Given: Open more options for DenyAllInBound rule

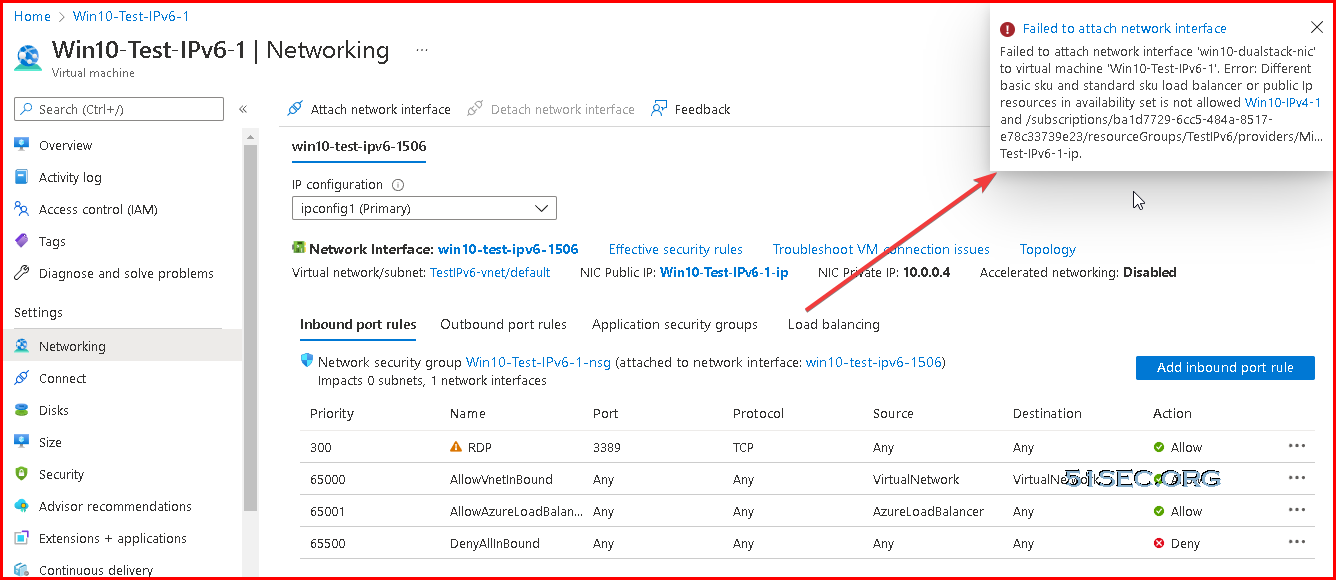Looking at the screenshot, I should (1297, 542).
